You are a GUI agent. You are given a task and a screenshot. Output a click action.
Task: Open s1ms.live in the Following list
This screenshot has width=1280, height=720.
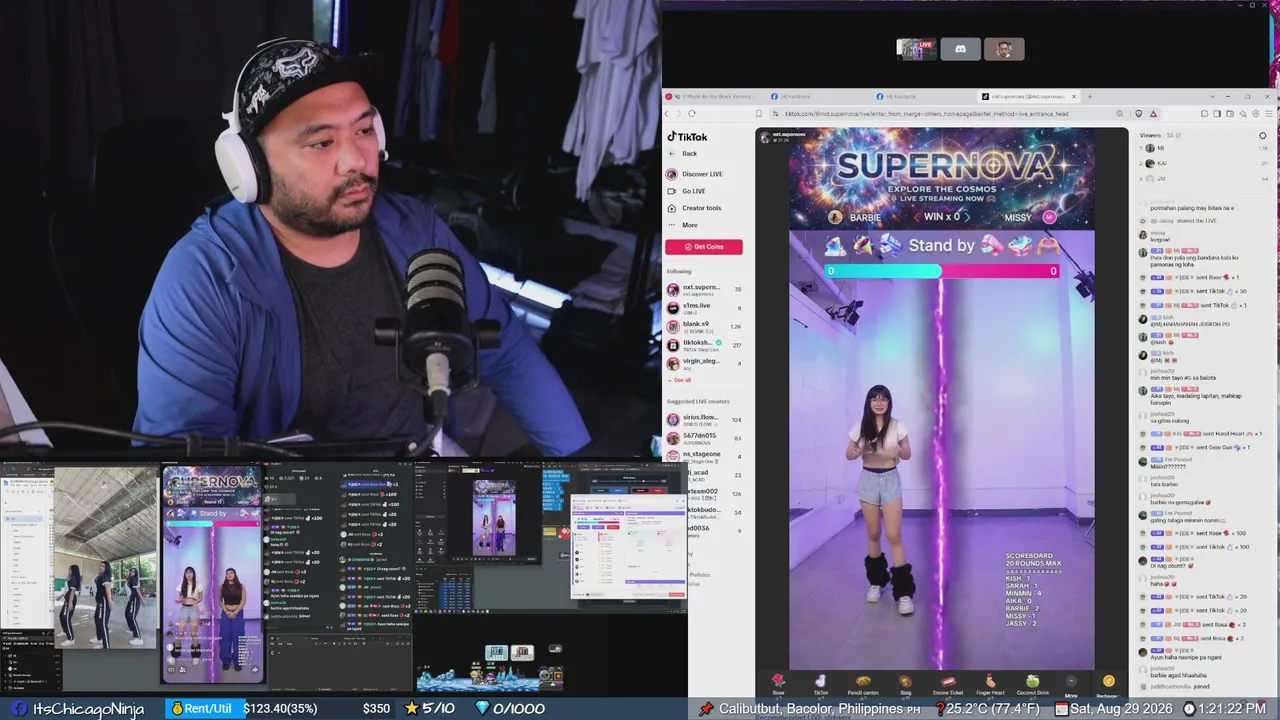(x=704, y=308)
